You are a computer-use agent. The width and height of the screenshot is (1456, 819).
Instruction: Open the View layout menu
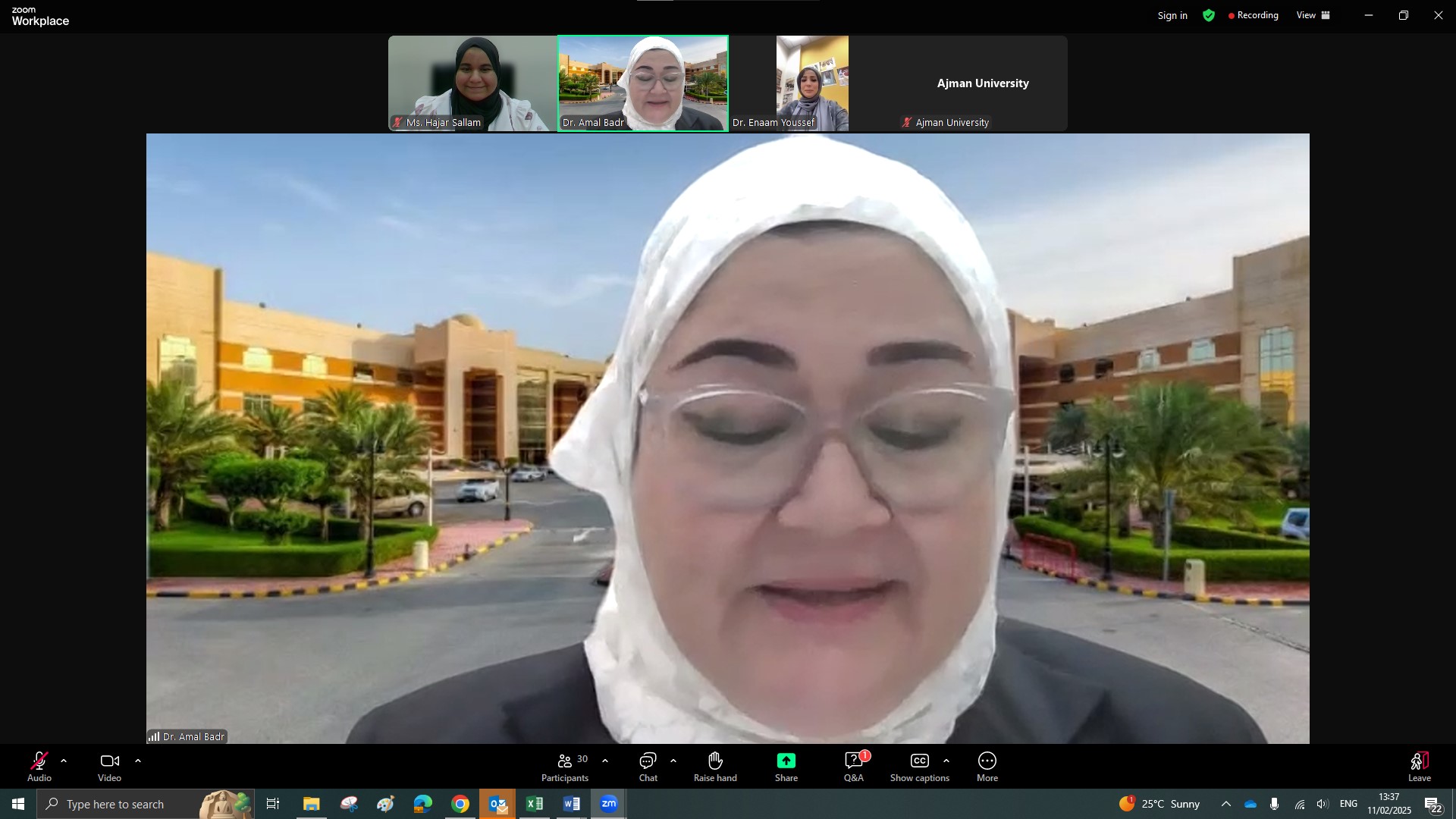(1313, 15)
